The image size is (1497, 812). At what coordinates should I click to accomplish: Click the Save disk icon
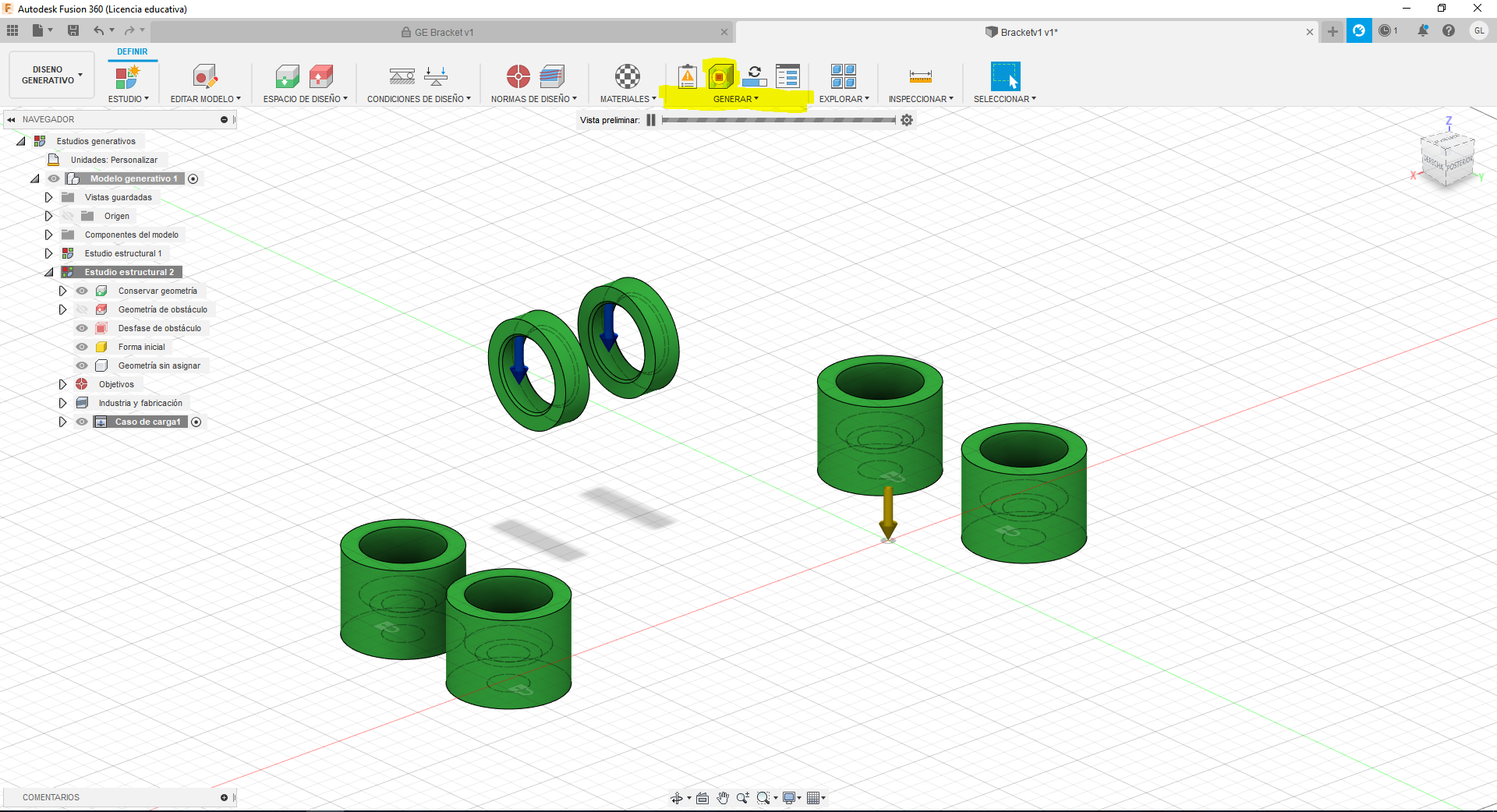point(73,30)
